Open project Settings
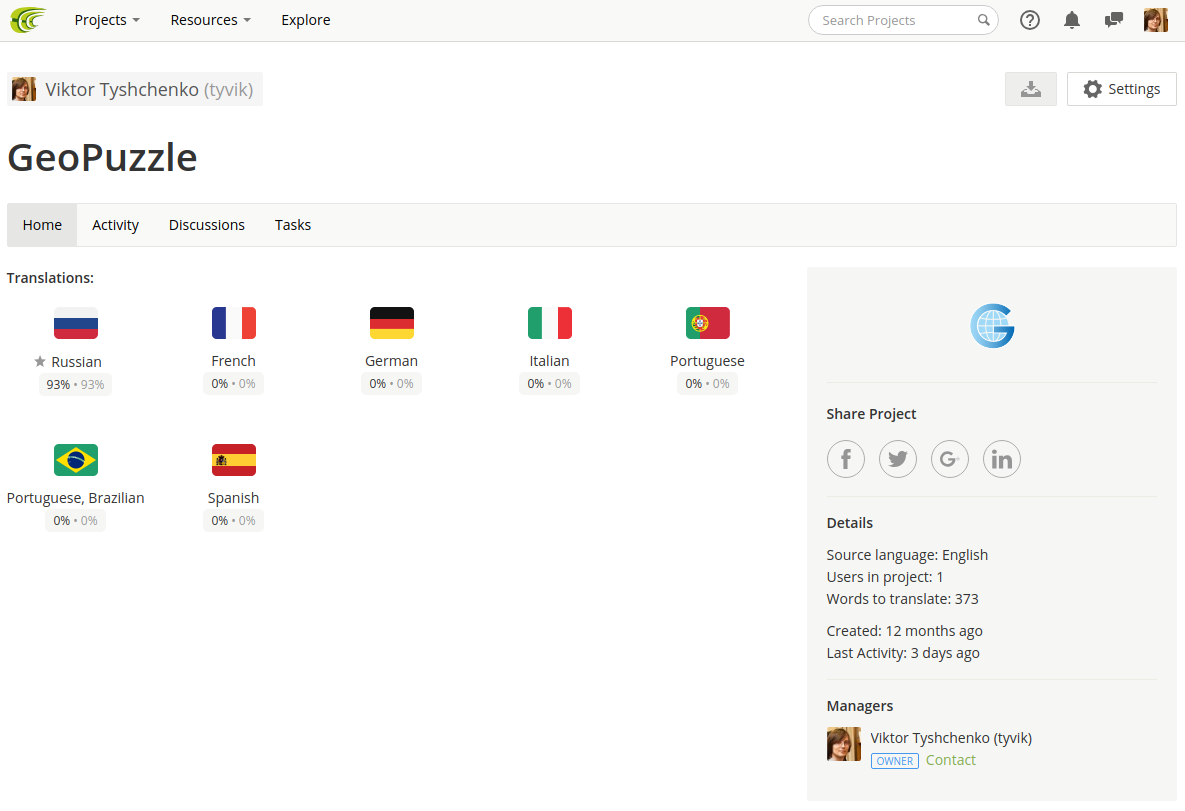 click(1122, 89)
